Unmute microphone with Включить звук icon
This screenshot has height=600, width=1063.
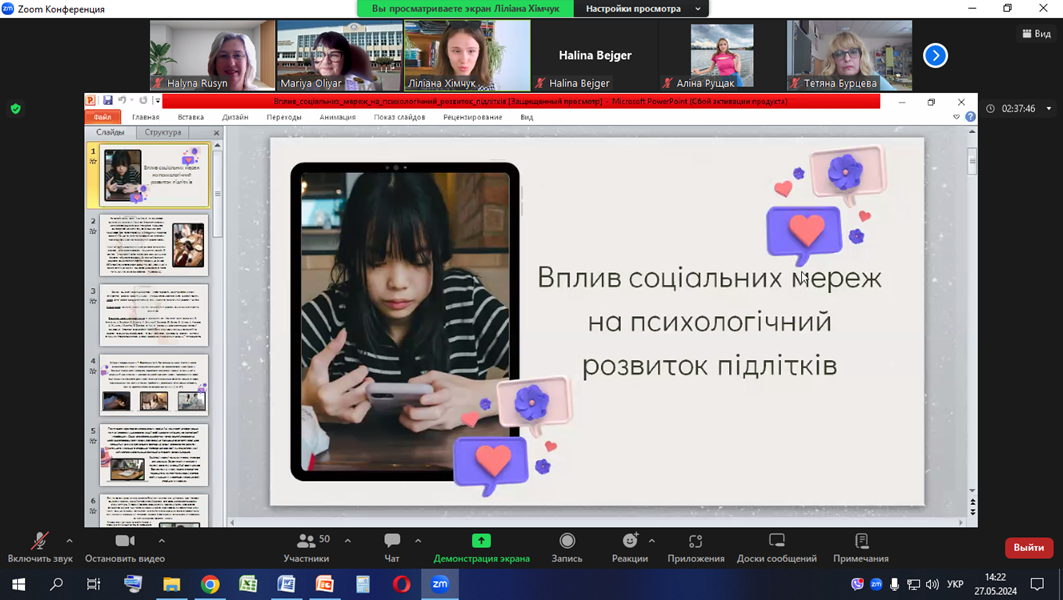(x=39, y=541)
